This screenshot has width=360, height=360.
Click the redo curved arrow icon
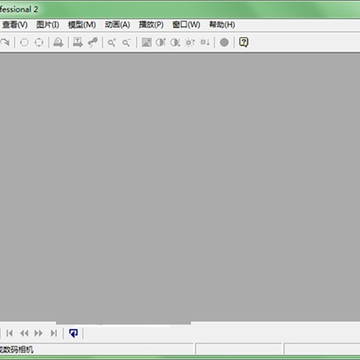coord(5,42)
